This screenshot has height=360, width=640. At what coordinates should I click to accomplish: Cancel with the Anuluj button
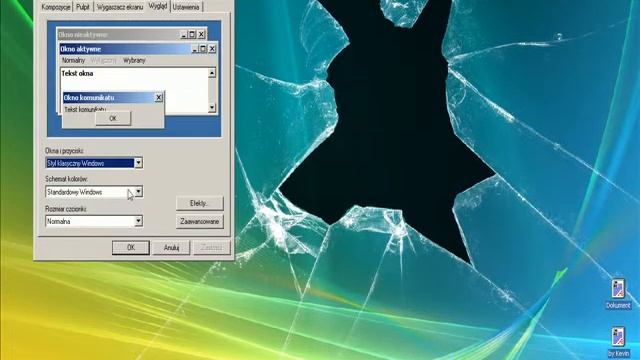click(171, 247)
